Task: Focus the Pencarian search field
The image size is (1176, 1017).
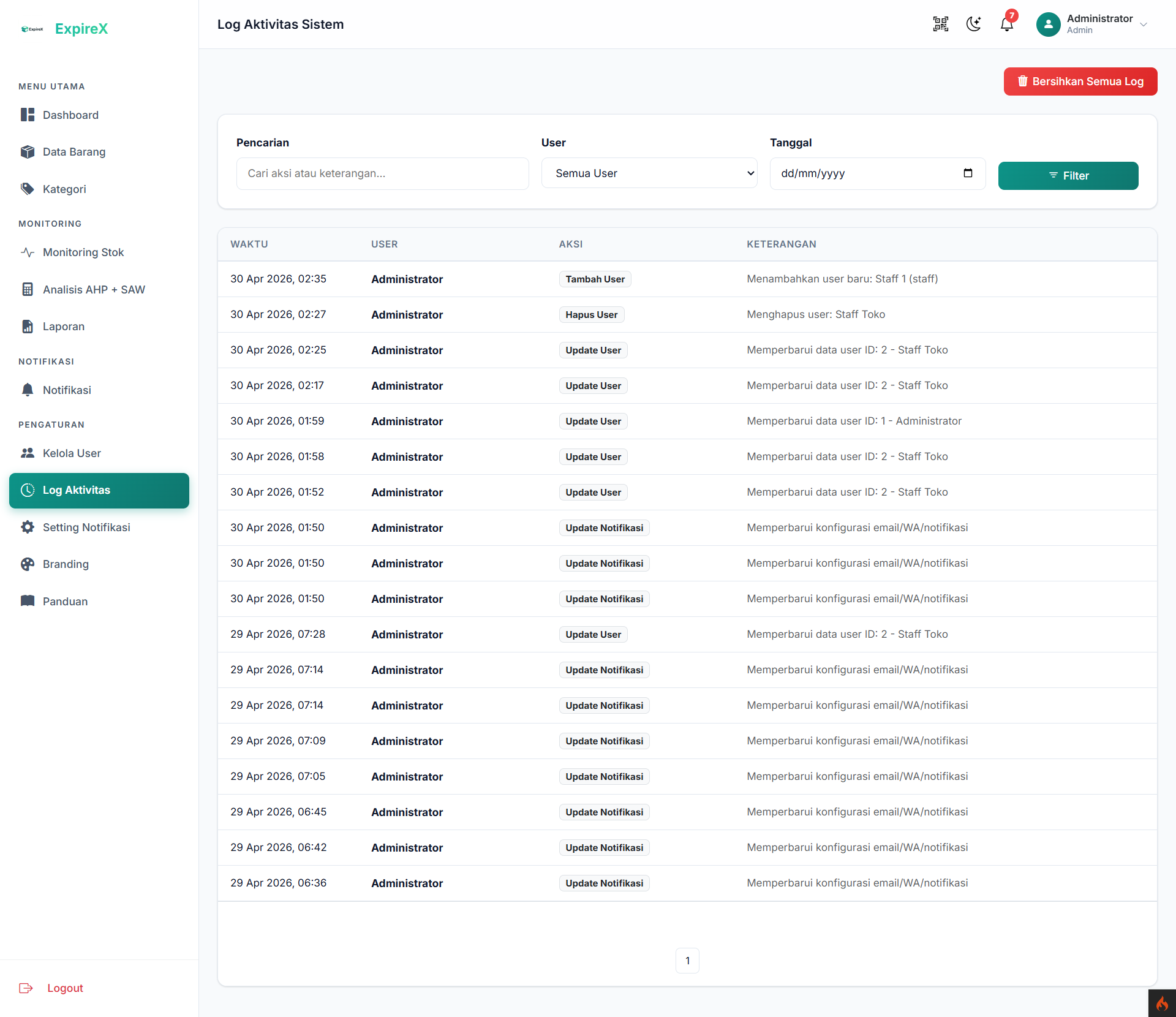Action: pos(383,173)
